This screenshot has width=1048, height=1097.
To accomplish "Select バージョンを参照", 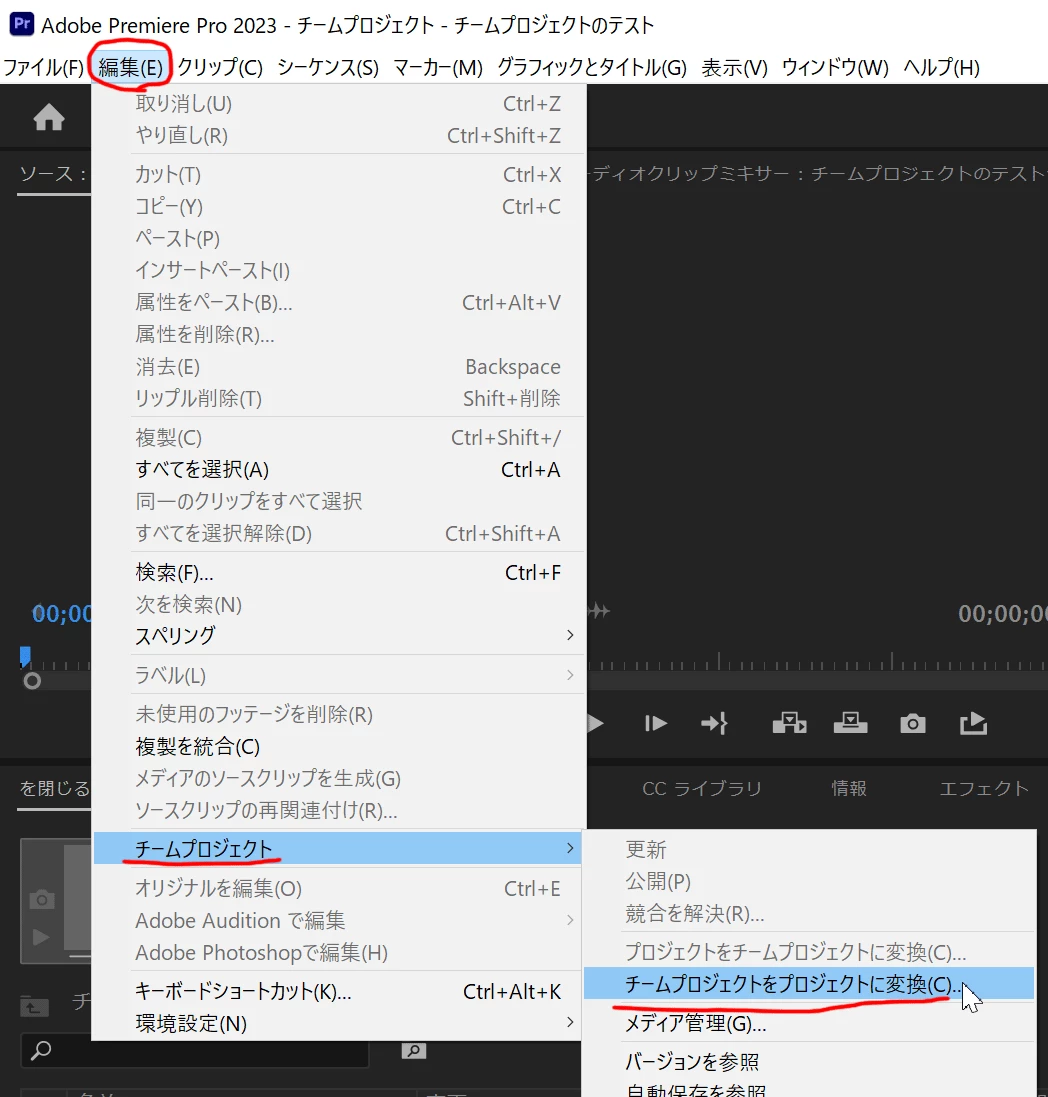I will pos(809,1062).
